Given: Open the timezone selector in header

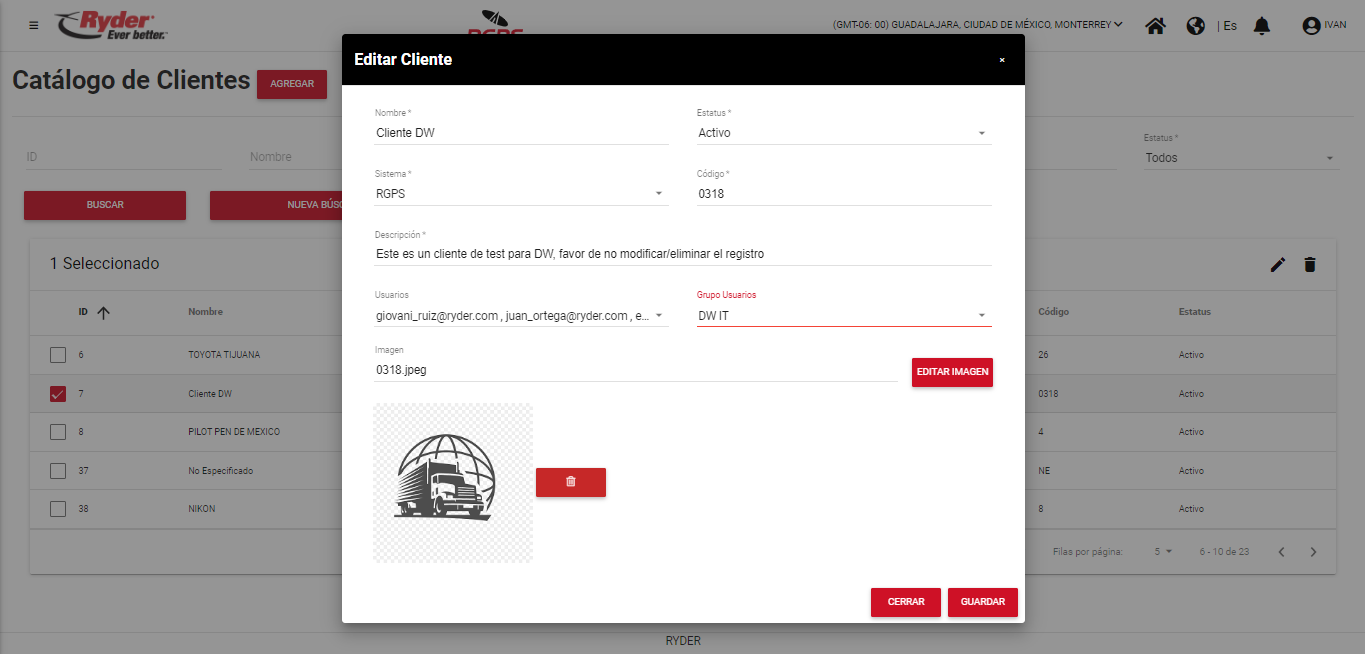Looking at the screenshot, I should point(977,25).
